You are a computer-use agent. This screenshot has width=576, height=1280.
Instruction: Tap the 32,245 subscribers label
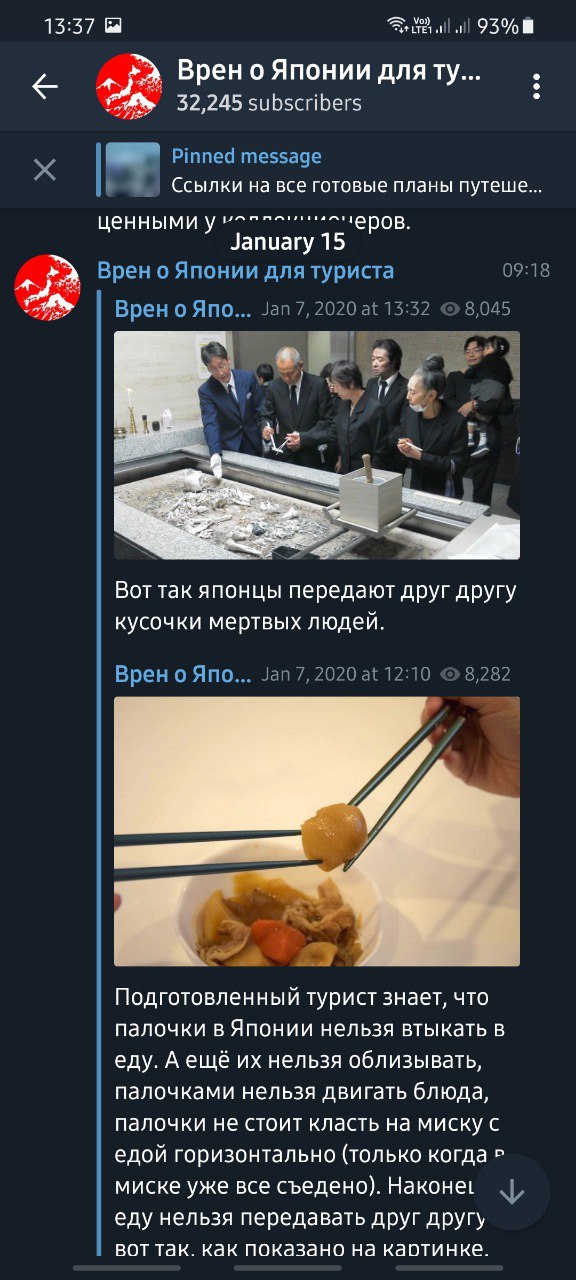point(269,103)
